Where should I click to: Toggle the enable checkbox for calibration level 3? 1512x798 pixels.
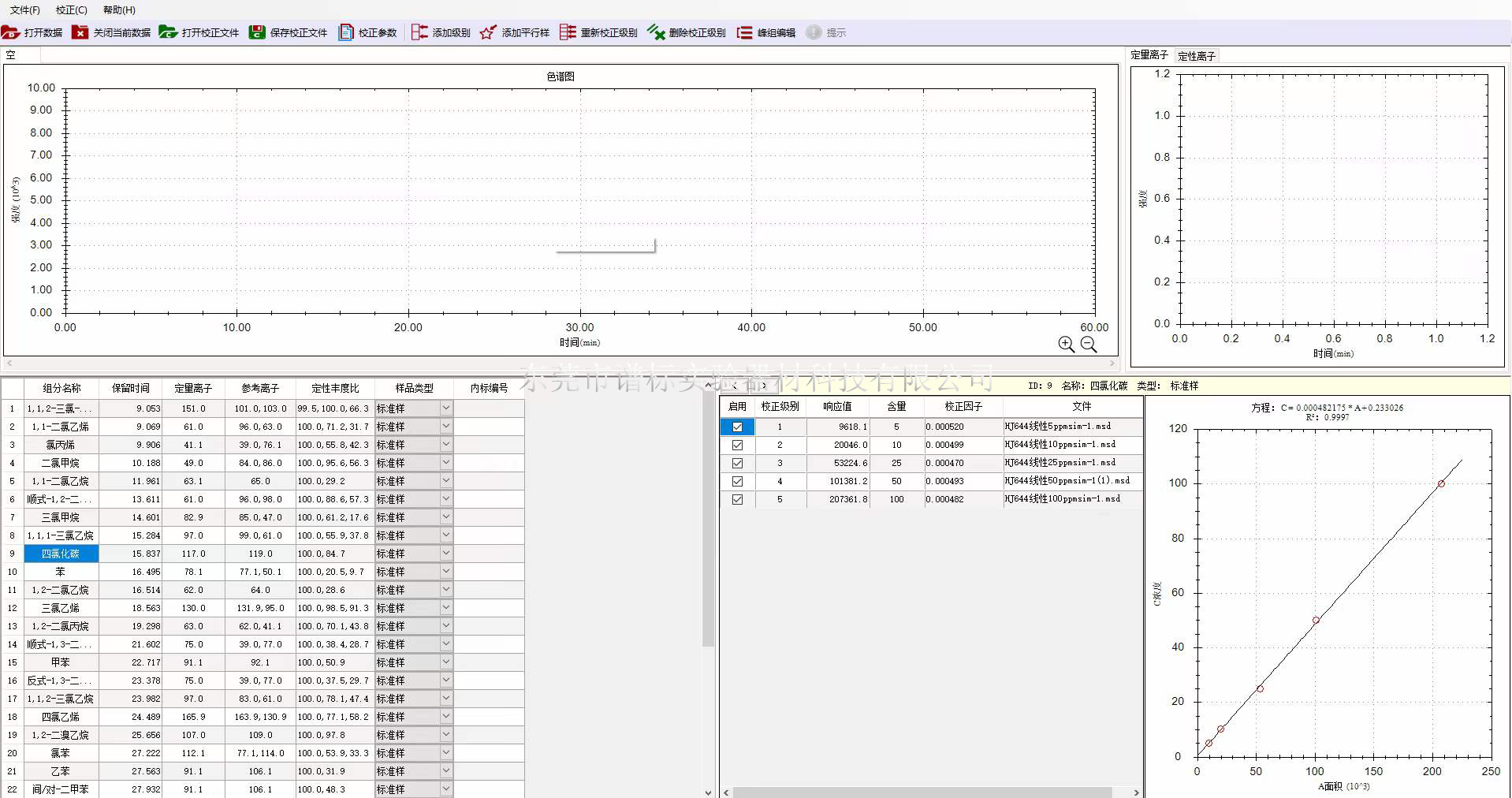click(737, 463)
